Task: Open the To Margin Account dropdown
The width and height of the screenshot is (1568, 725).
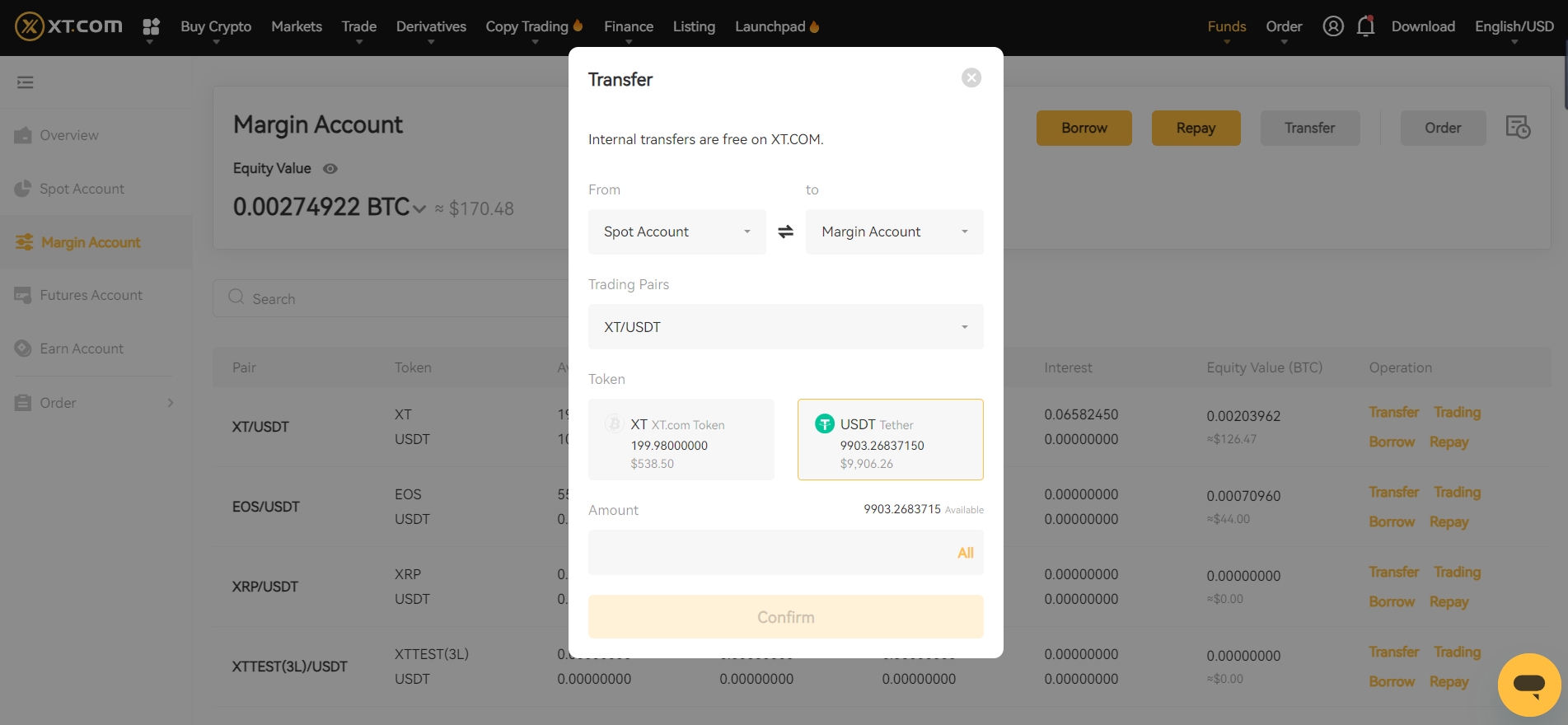Action: (895, 232)
